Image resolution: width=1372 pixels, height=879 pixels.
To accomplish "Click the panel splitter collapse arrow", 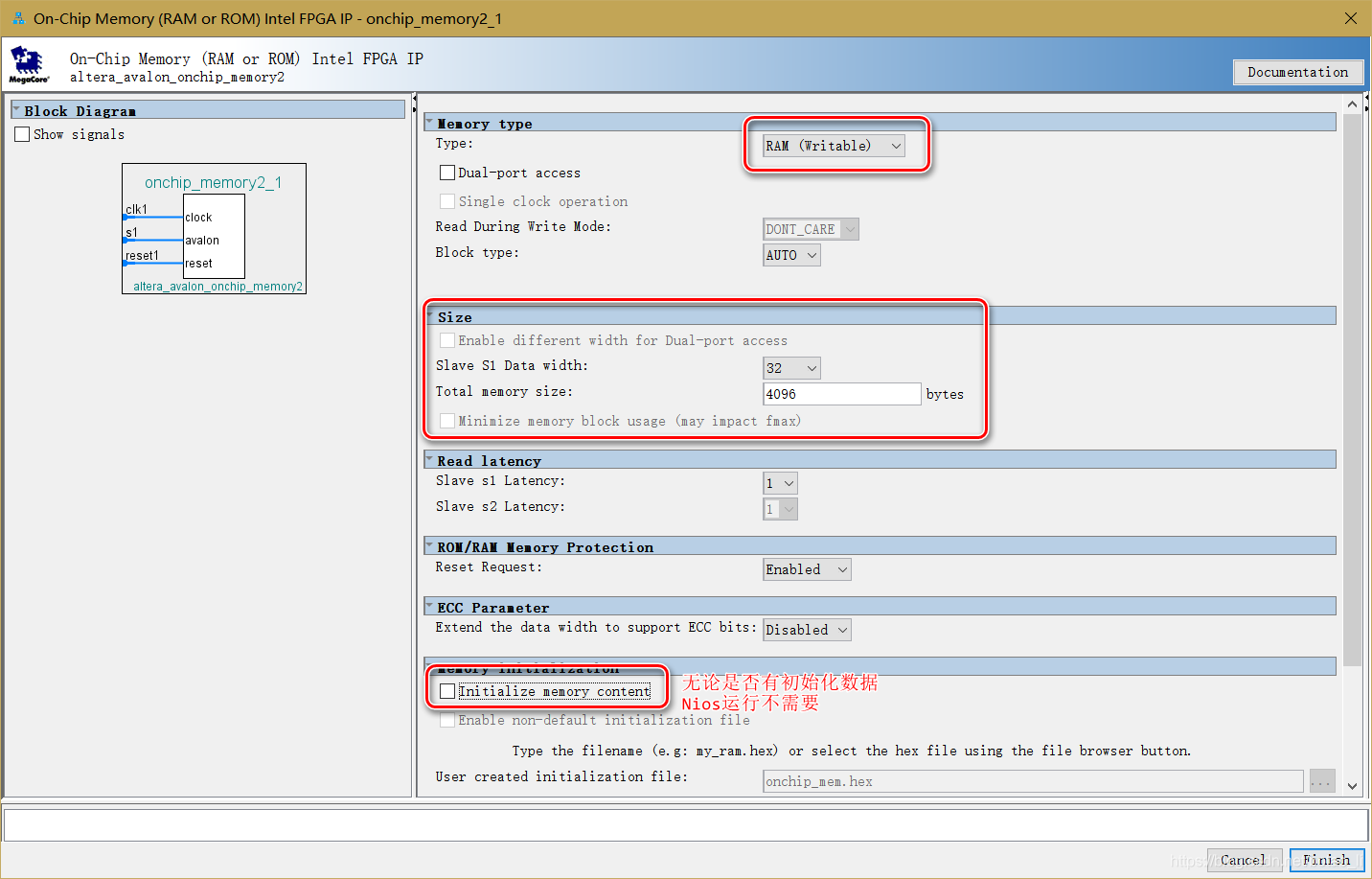I will pyautogui.click(x=415, y=99).
